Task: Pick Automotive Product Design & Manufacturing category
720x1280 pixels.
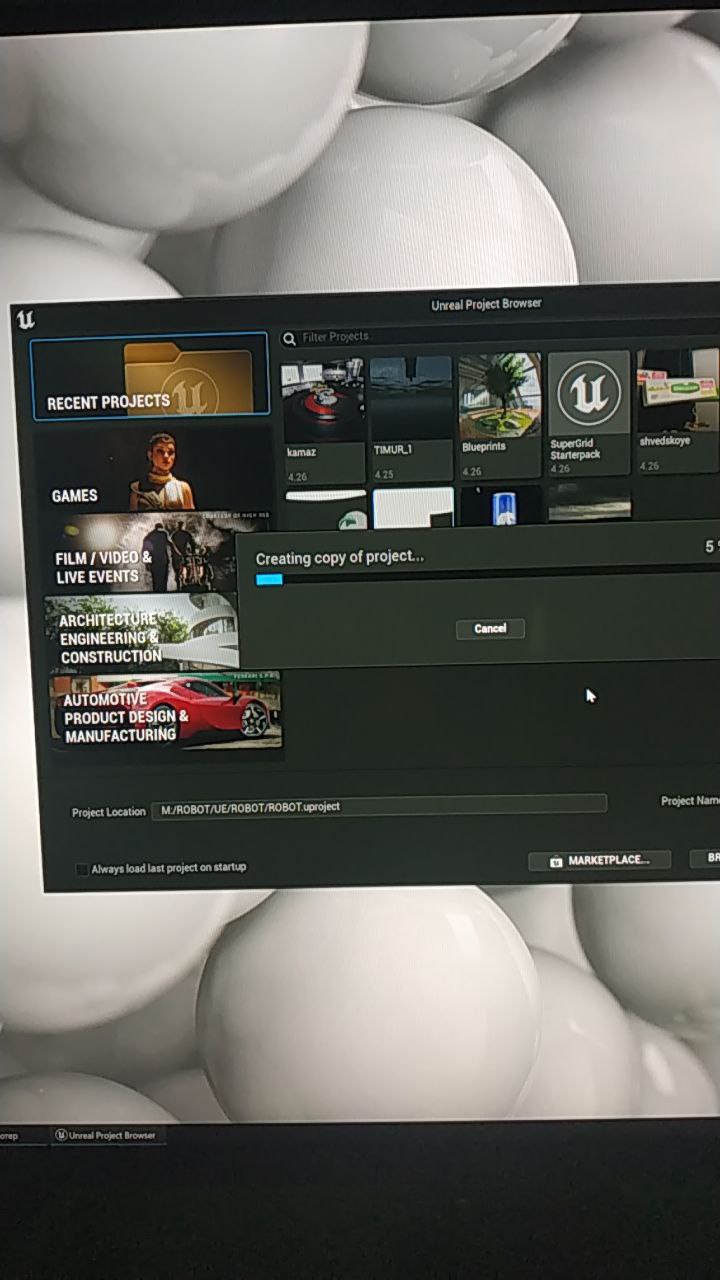Action: 167,711
